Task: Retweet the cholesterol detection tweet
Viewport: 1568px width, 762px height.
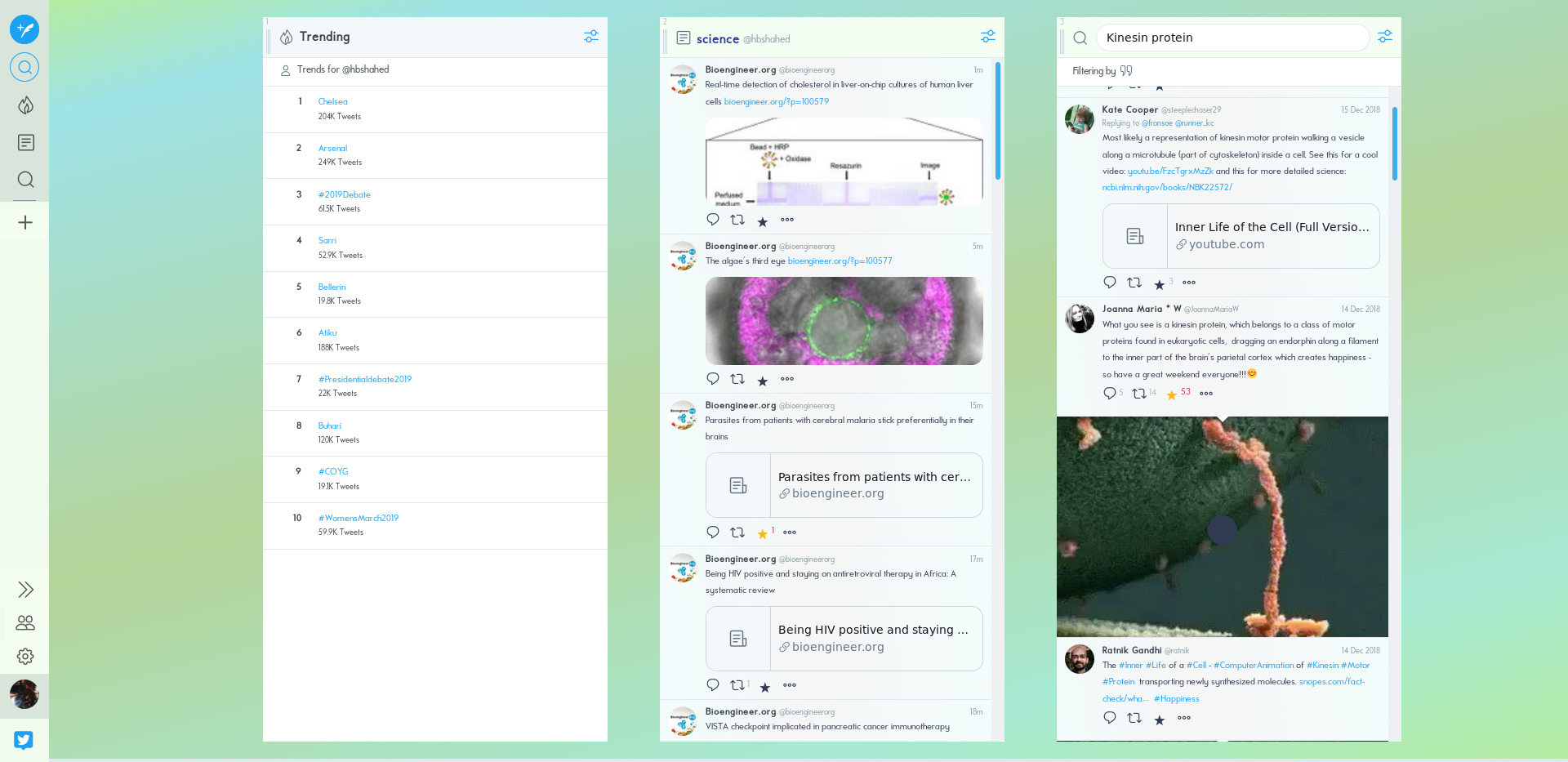Action: 737,220
